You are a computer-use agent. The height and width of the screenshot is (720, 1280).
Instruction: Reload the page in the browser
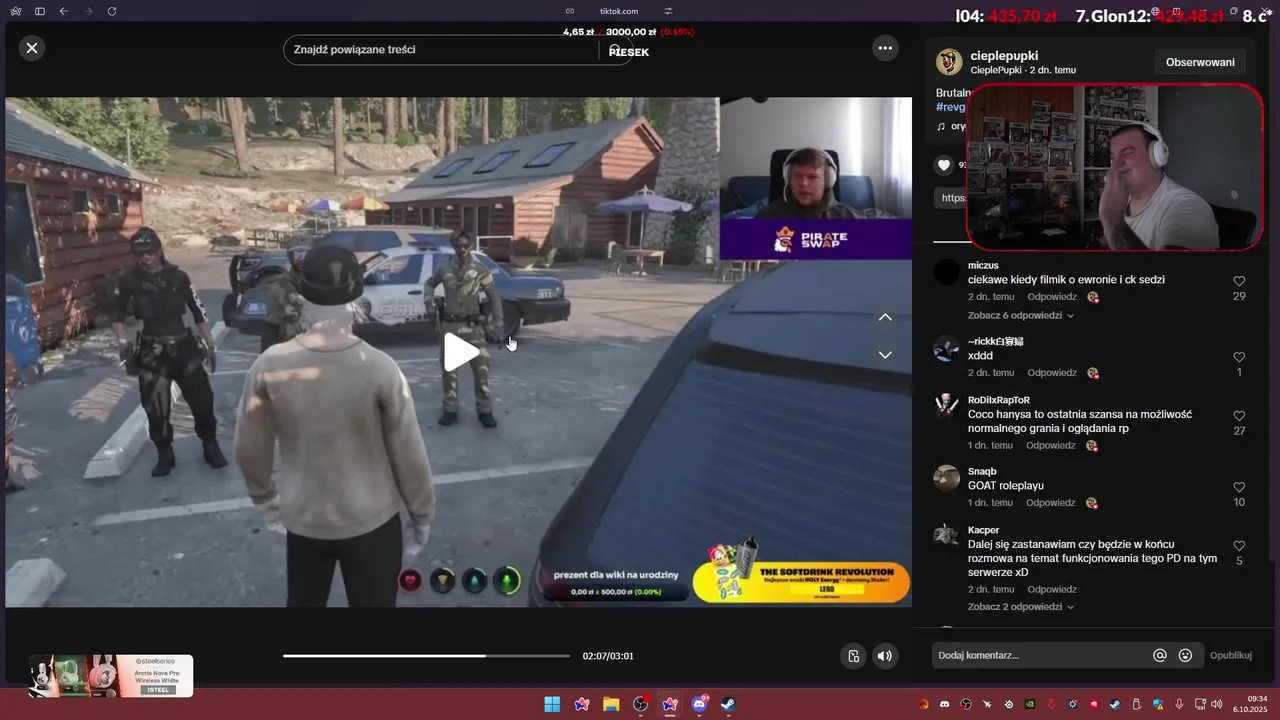pyautogui.click(x=112, y=11)
